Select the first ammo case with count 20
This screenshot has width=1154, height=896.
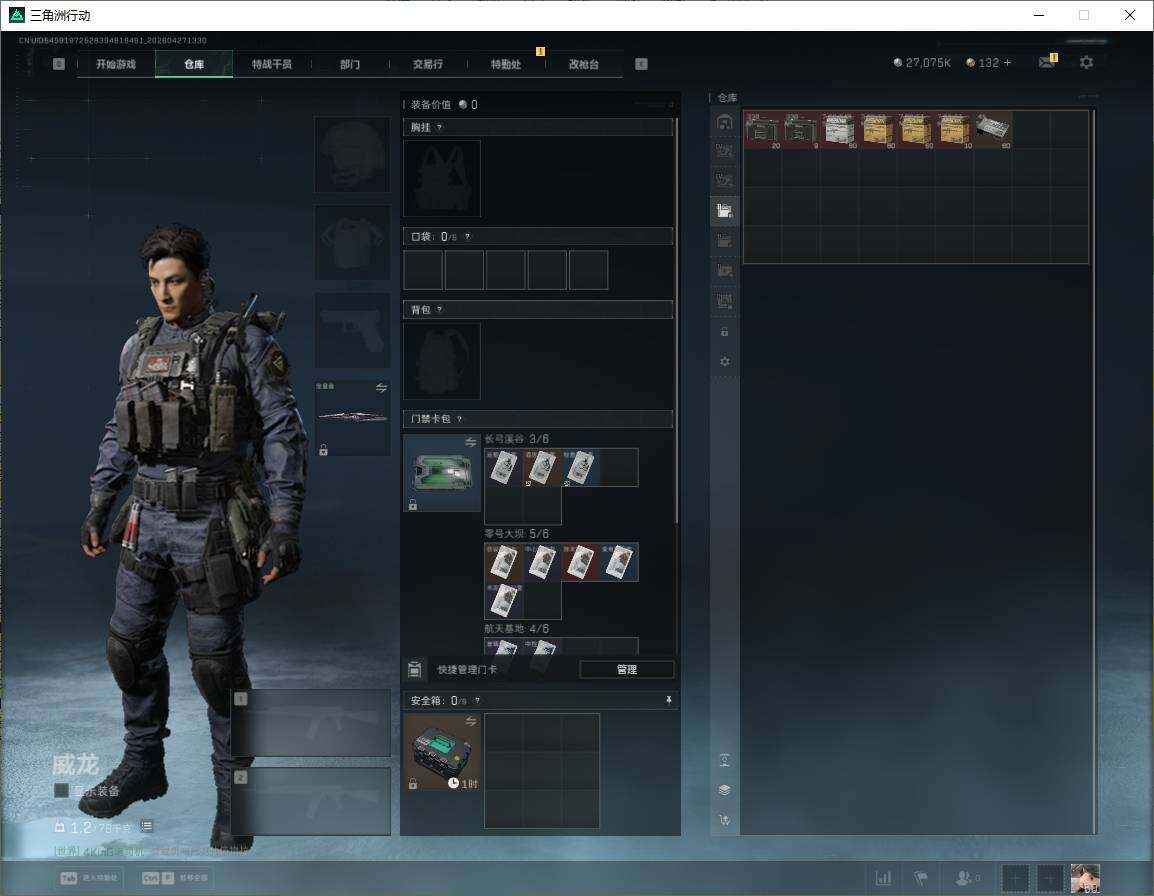click(x=763, y=130)
